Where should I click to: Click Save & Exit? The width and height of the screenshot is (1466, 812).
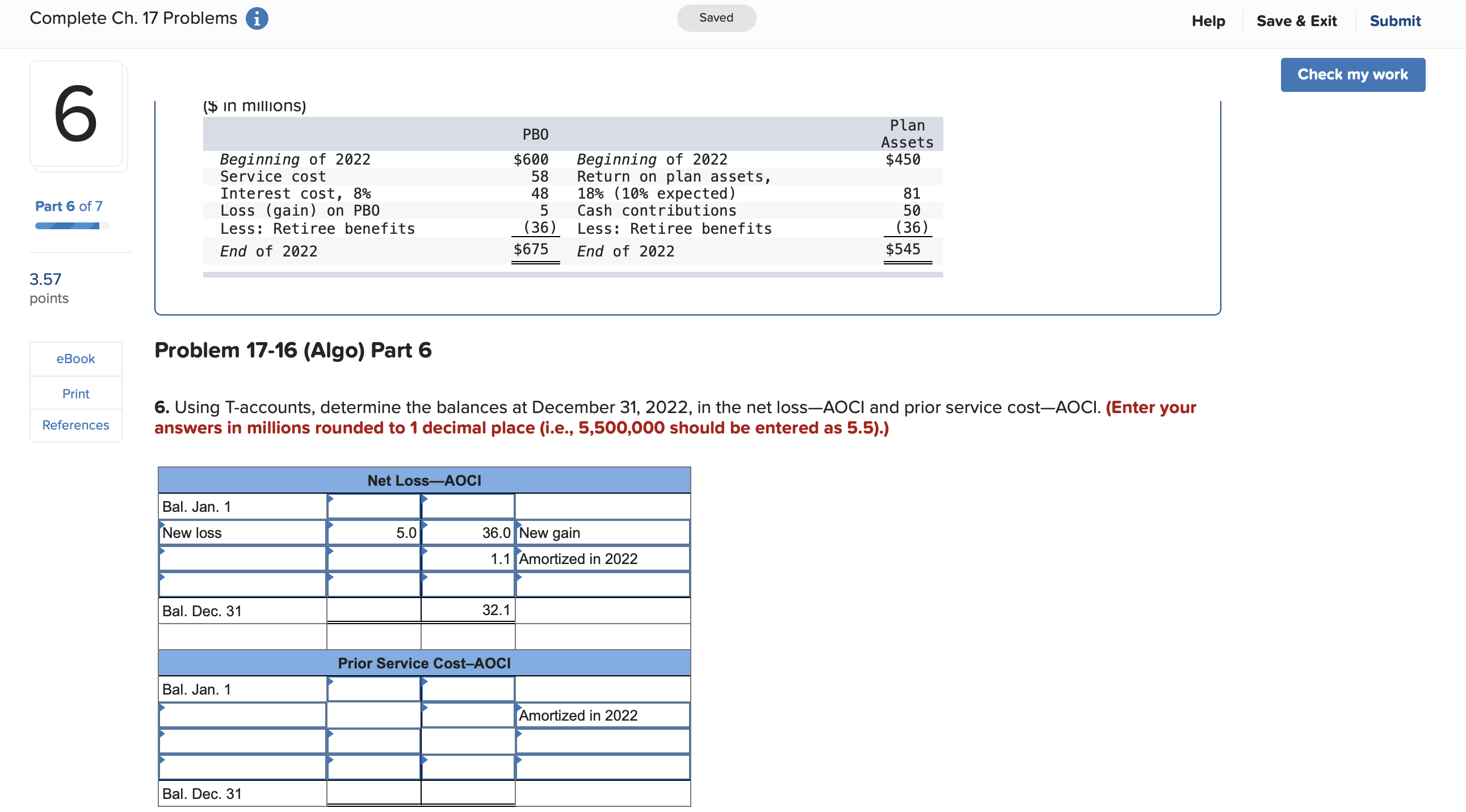coord(1296,21)
